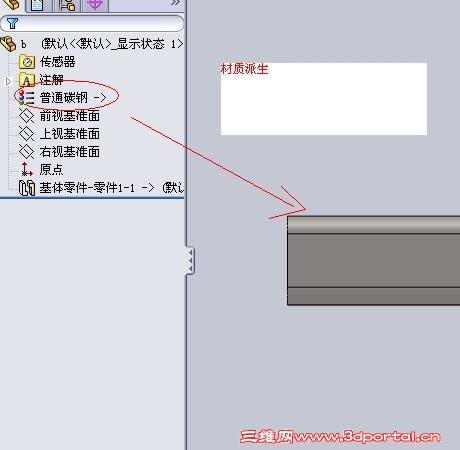Select the 传感器 folder icon
Screen dimensions: 460x450
point(27,62)
